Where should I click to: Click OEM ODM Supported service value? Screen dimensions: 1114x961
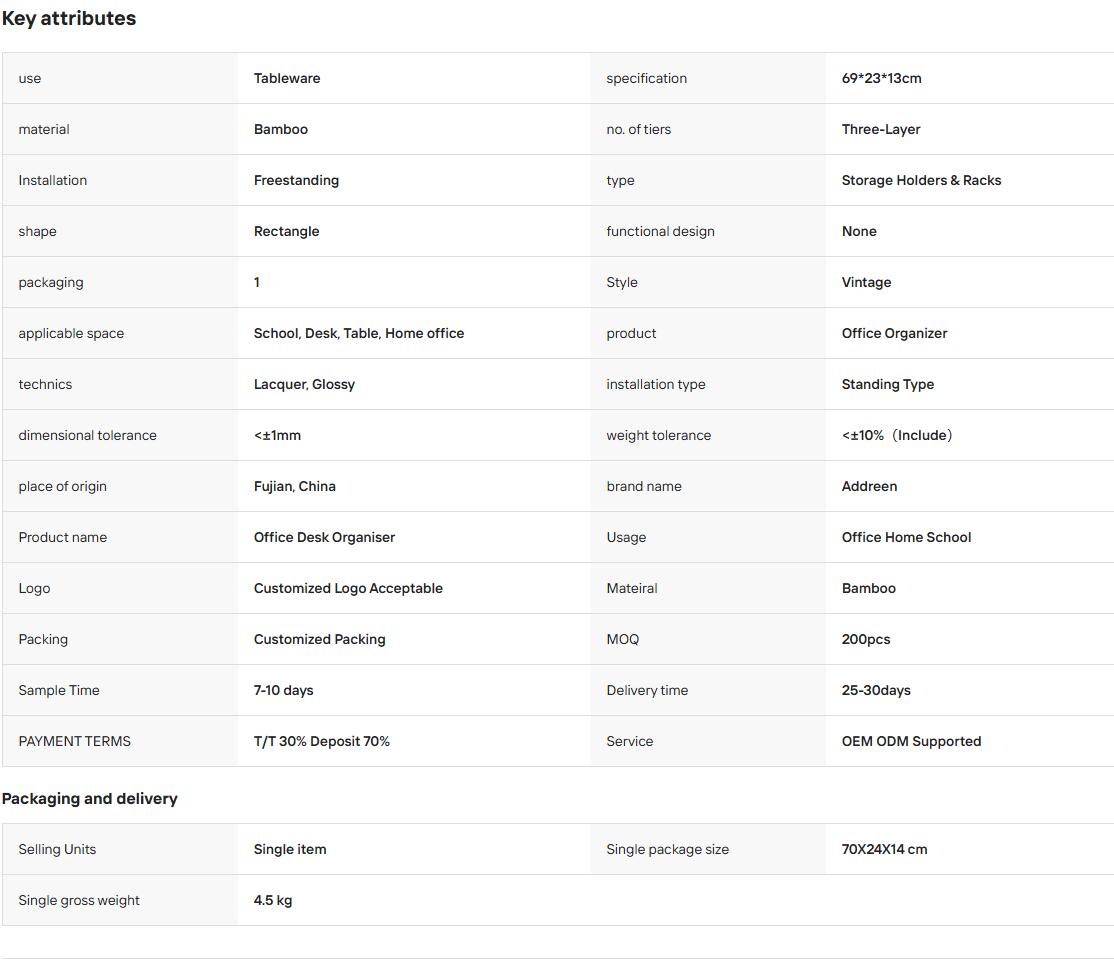(912, 742)
